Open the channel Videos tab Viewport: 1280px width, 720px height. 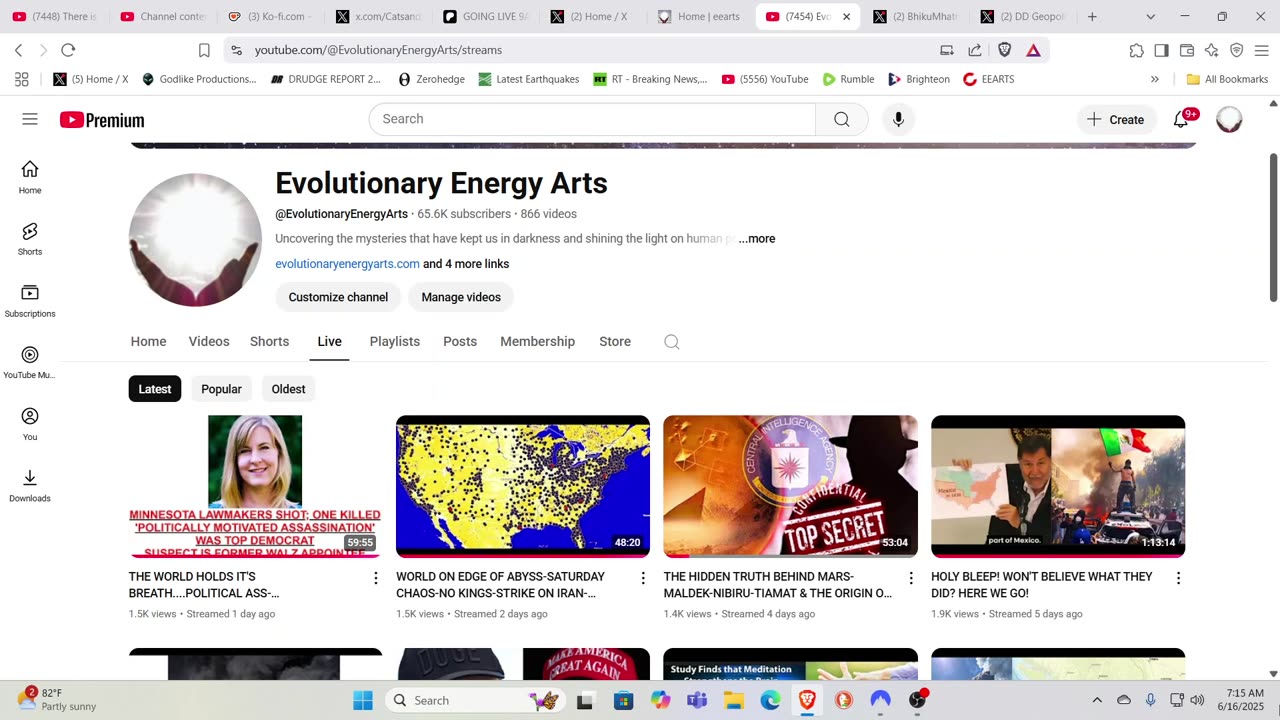click(x=209, y=342)
